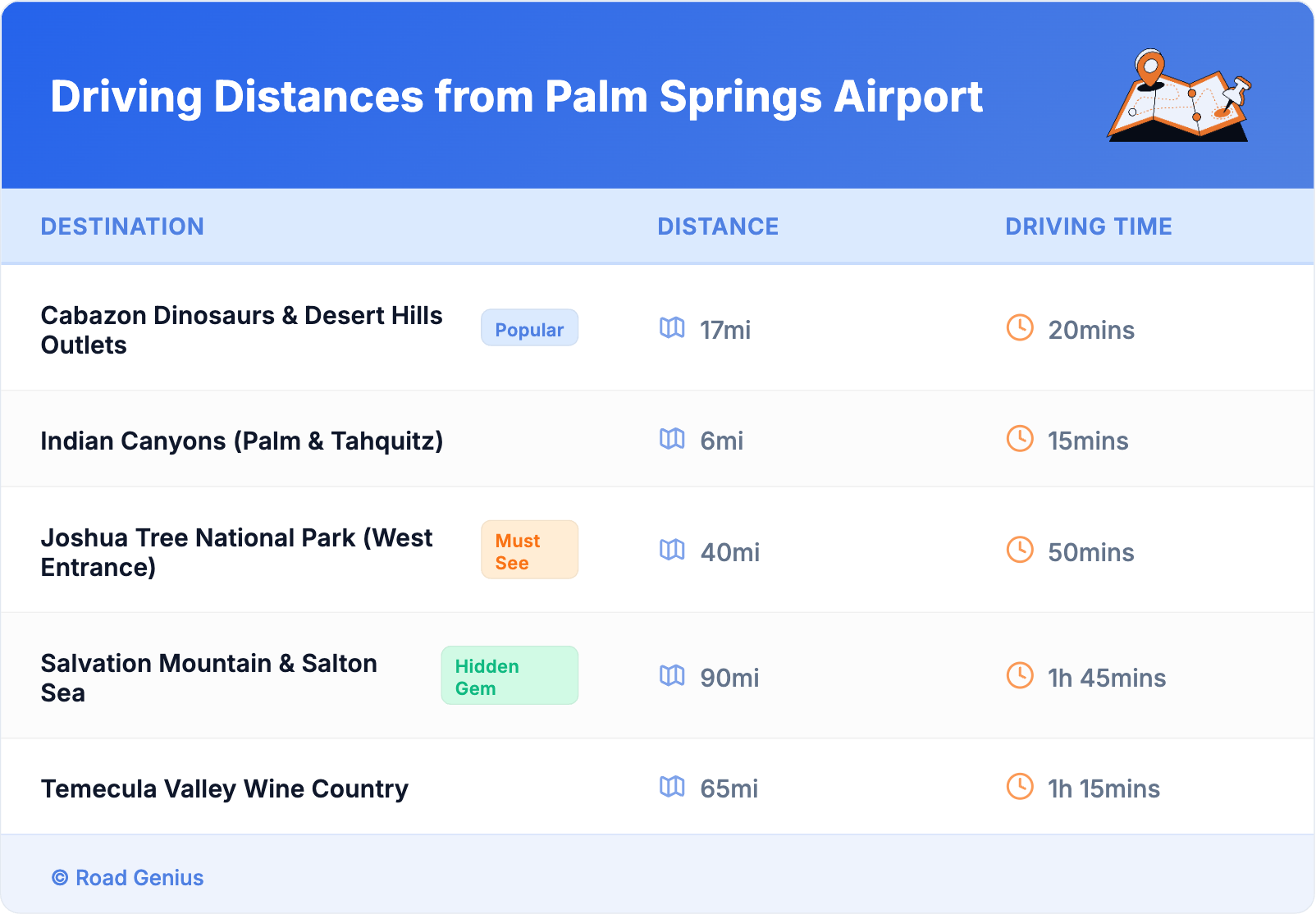Click the clock icon next to 15mins
This screenshot has width=1316, height=914.
tap(1020, 439)
